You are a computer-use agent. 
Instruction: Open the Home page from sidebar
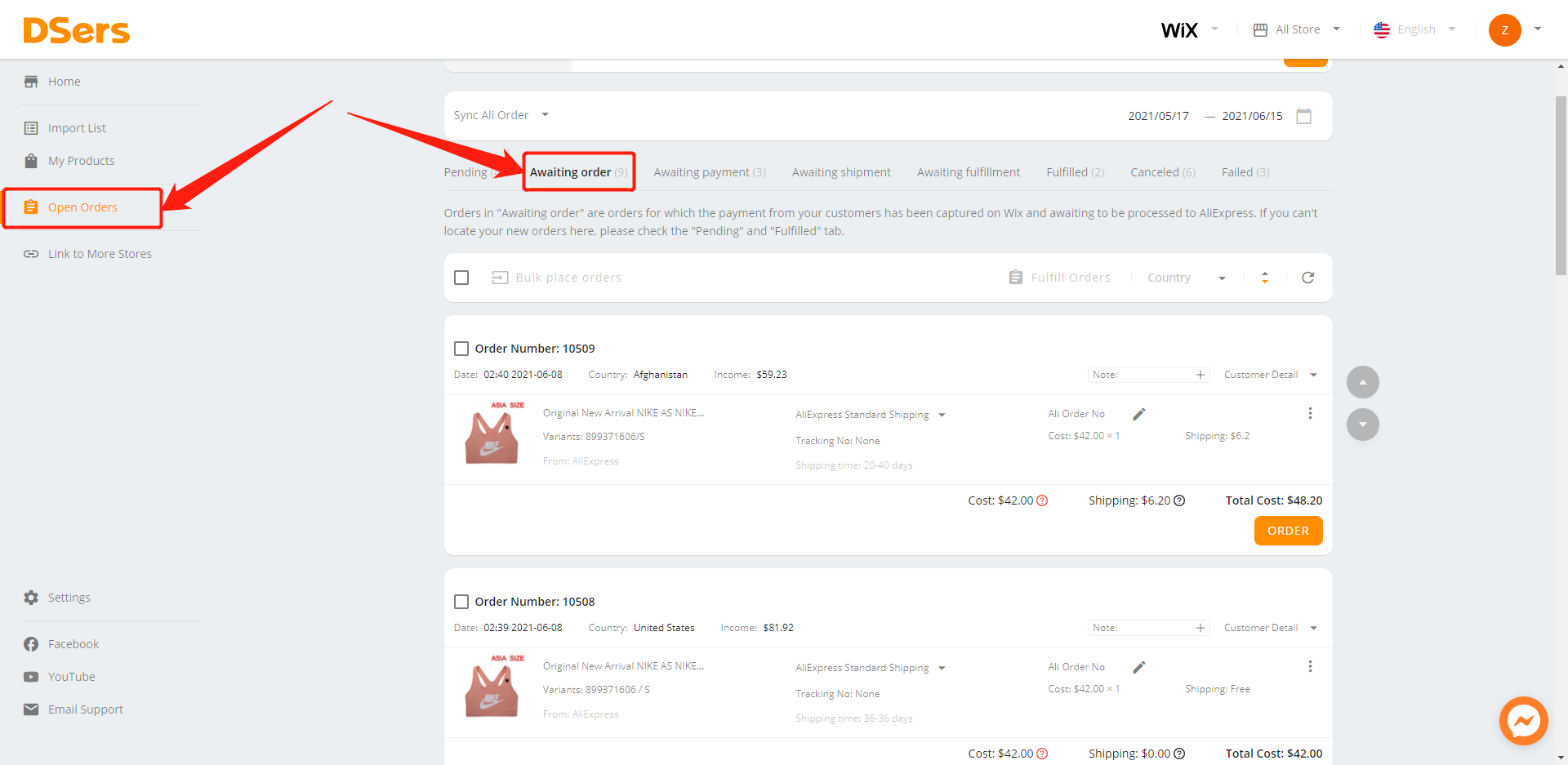pos(64,82)
